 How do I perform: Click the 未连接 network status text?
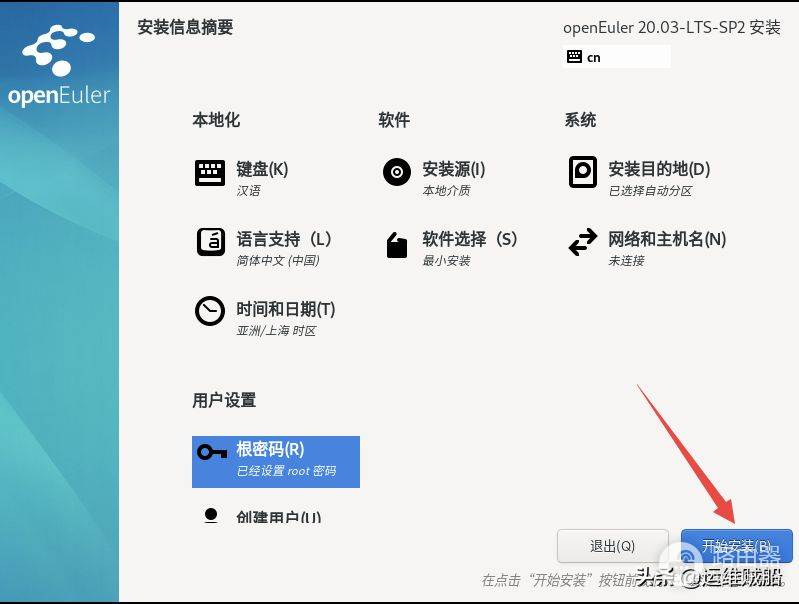click(626, 260)
